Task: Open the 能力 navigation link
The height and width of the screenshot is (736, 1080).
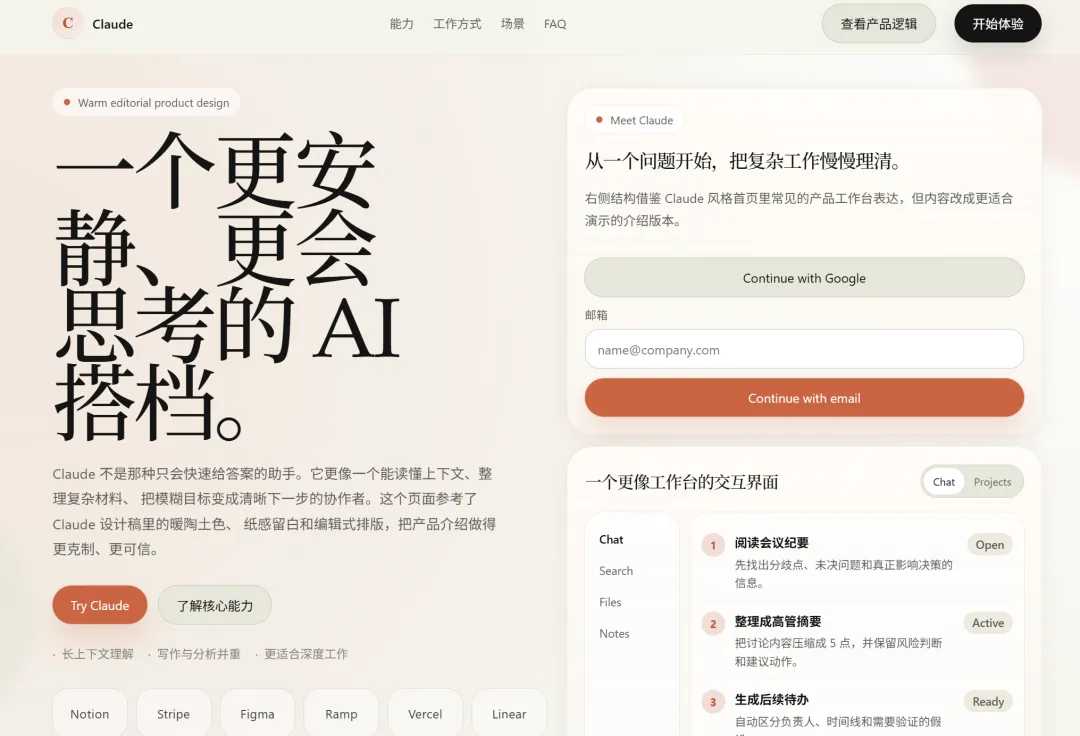Action: (402, 24)
